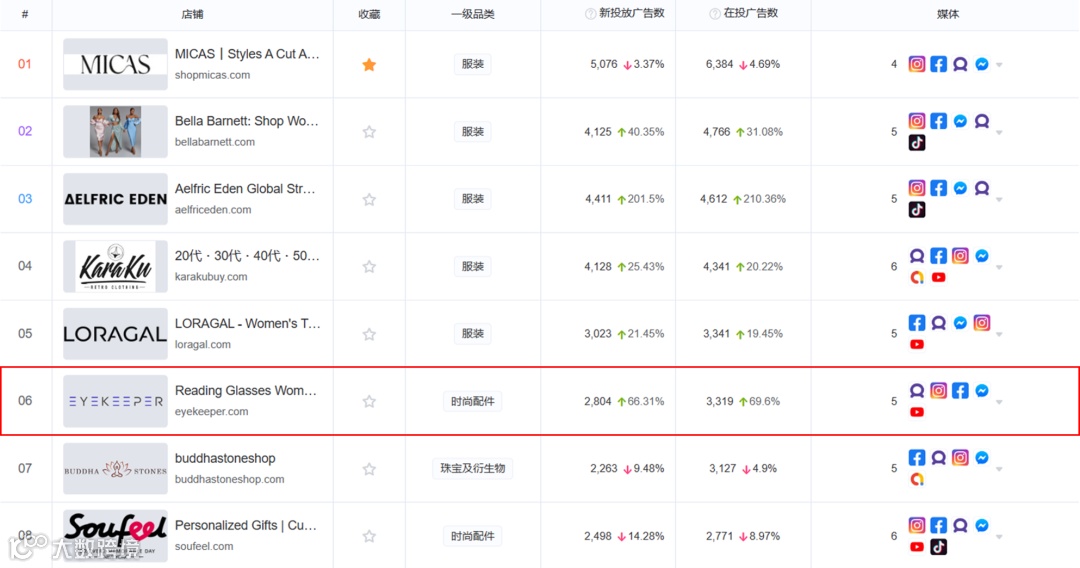Click Messenger icon in Bella Barnett row

[x=960, y=121]
